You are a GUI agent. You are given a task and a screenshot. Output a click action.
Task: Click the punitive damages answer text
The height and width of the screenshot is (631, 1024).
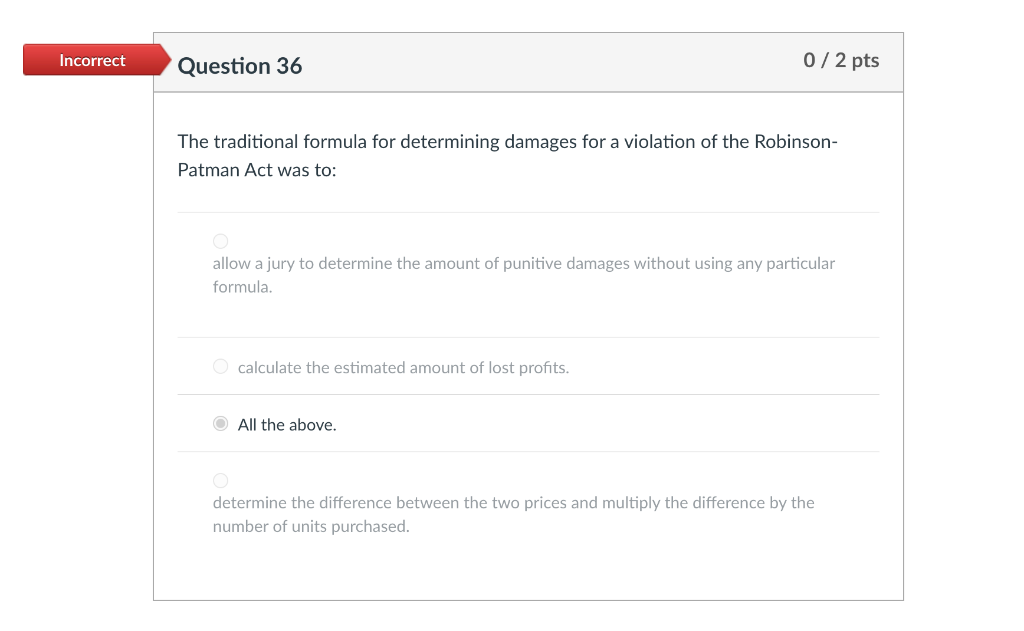(522, 274)
